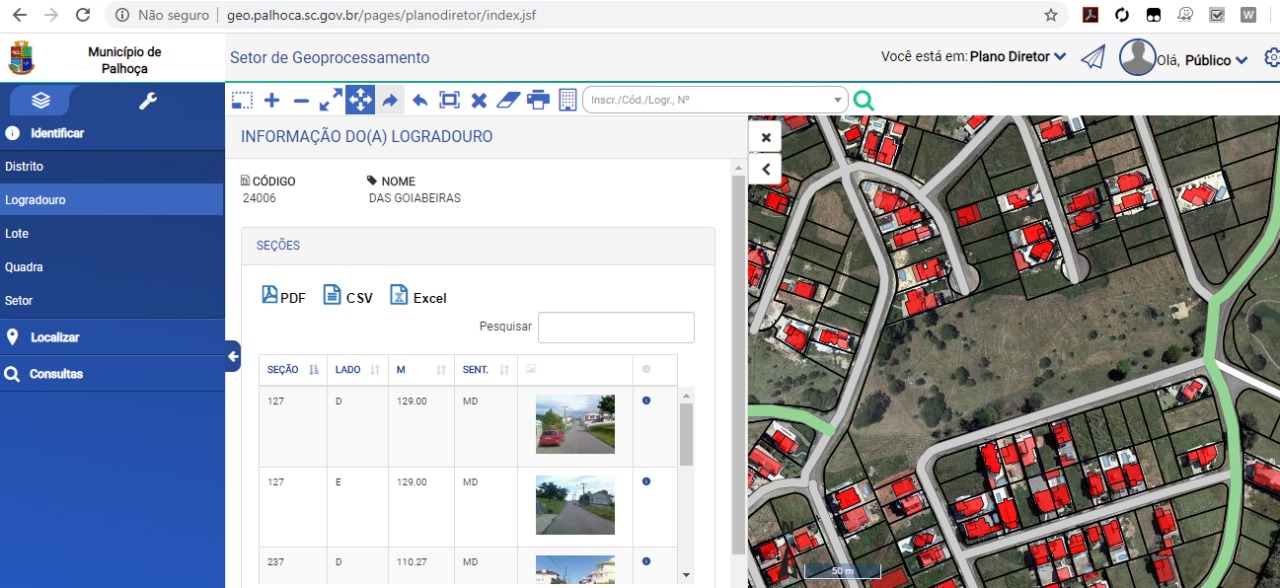Viewport: 1280px width, 588px height.
Task: Activate the diagonal arrows full-extent tool
Action: [331, 100]
